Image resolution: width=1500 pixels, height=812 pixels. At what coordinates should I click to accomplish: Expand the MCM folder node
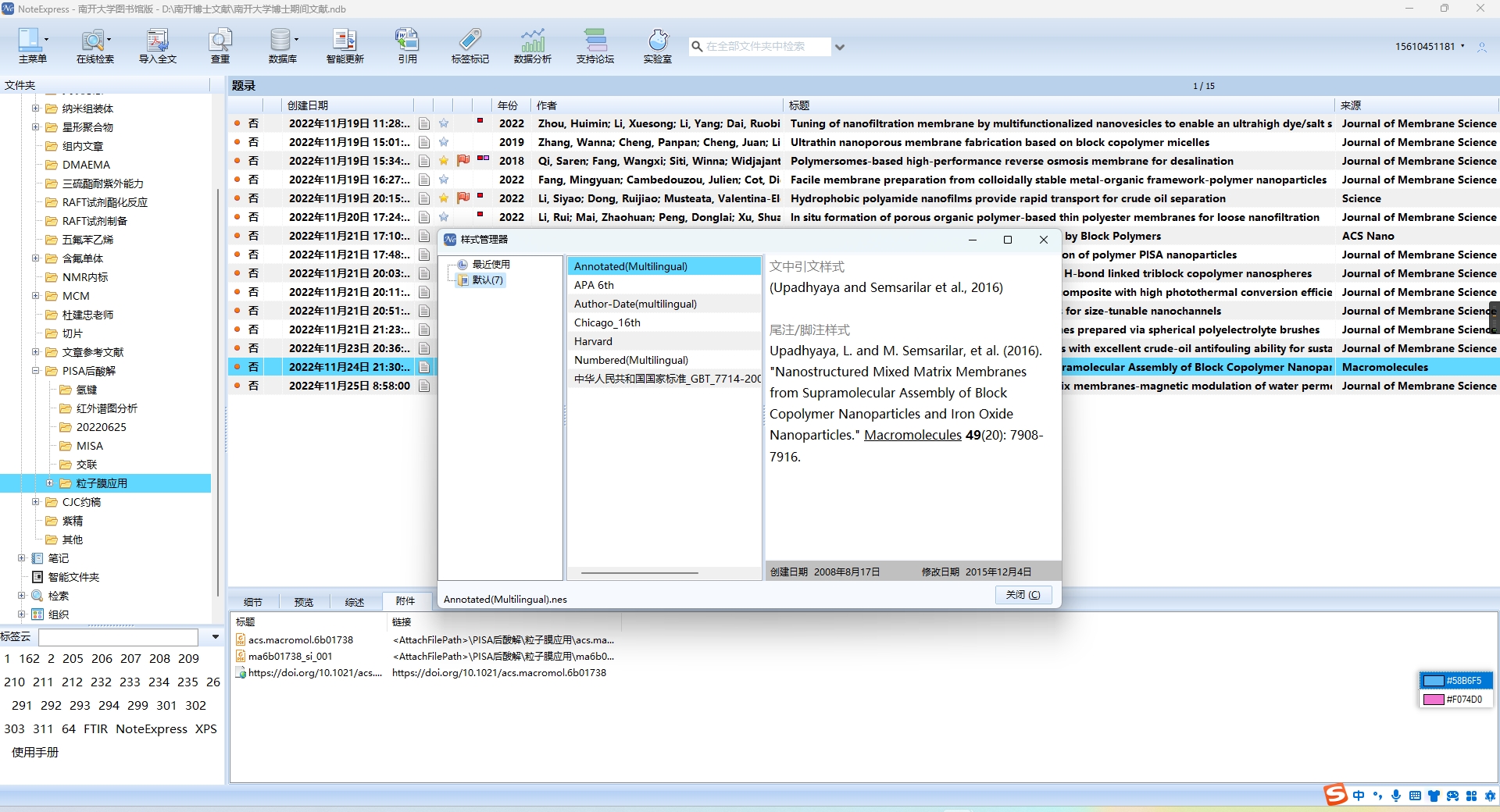point(35,296)
